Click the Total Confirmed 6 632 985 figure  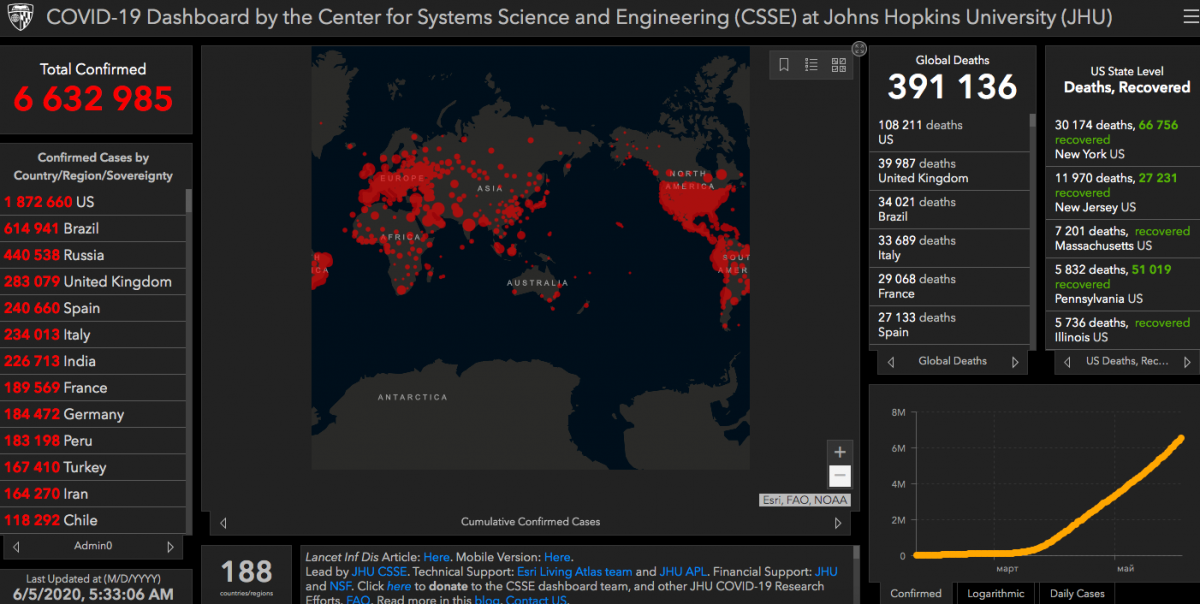93,99
